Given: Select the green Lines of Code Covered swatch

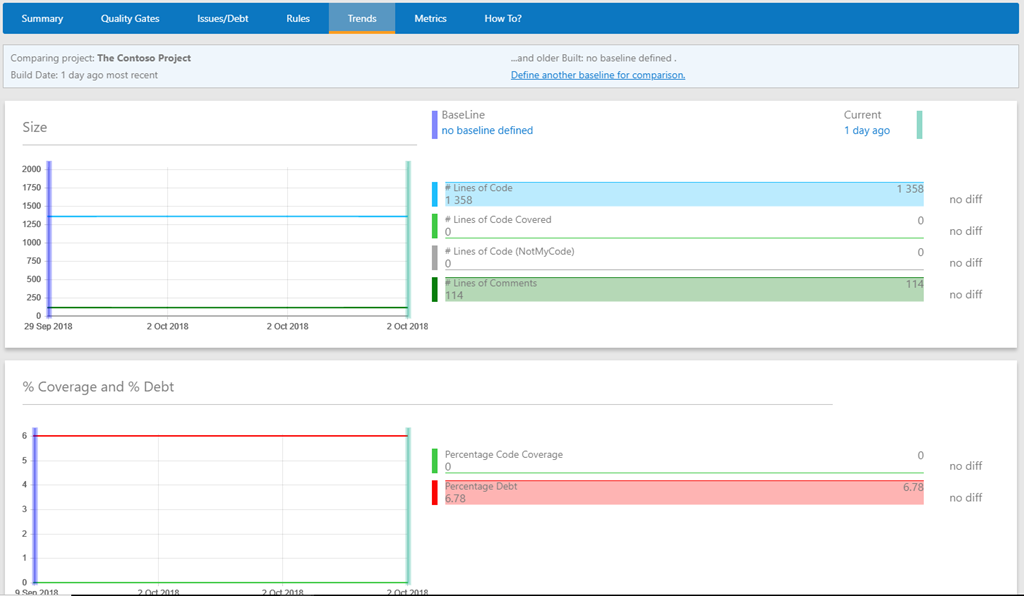Looking at the screenshot, I should coord(435,226).
